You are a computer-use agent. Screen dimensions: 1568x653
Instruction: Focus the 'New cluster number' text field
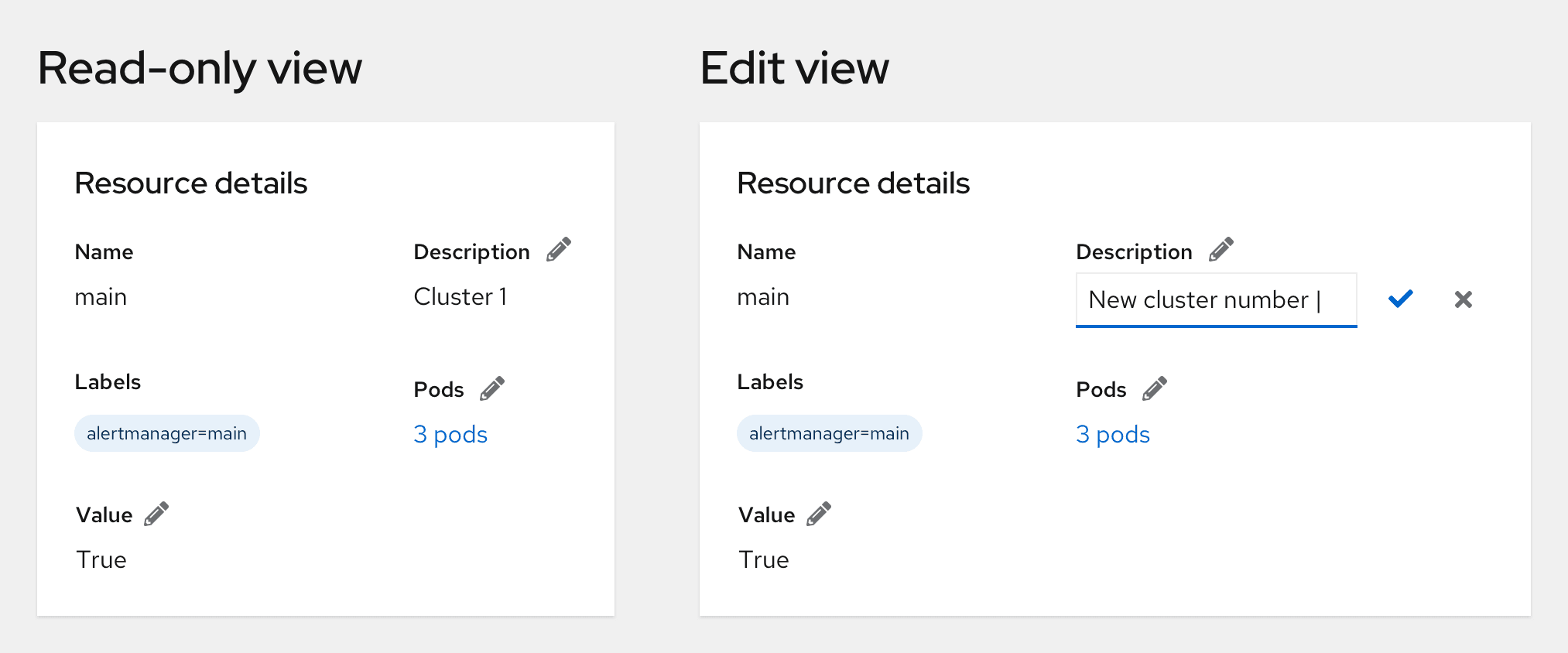tap(1215, 300)
